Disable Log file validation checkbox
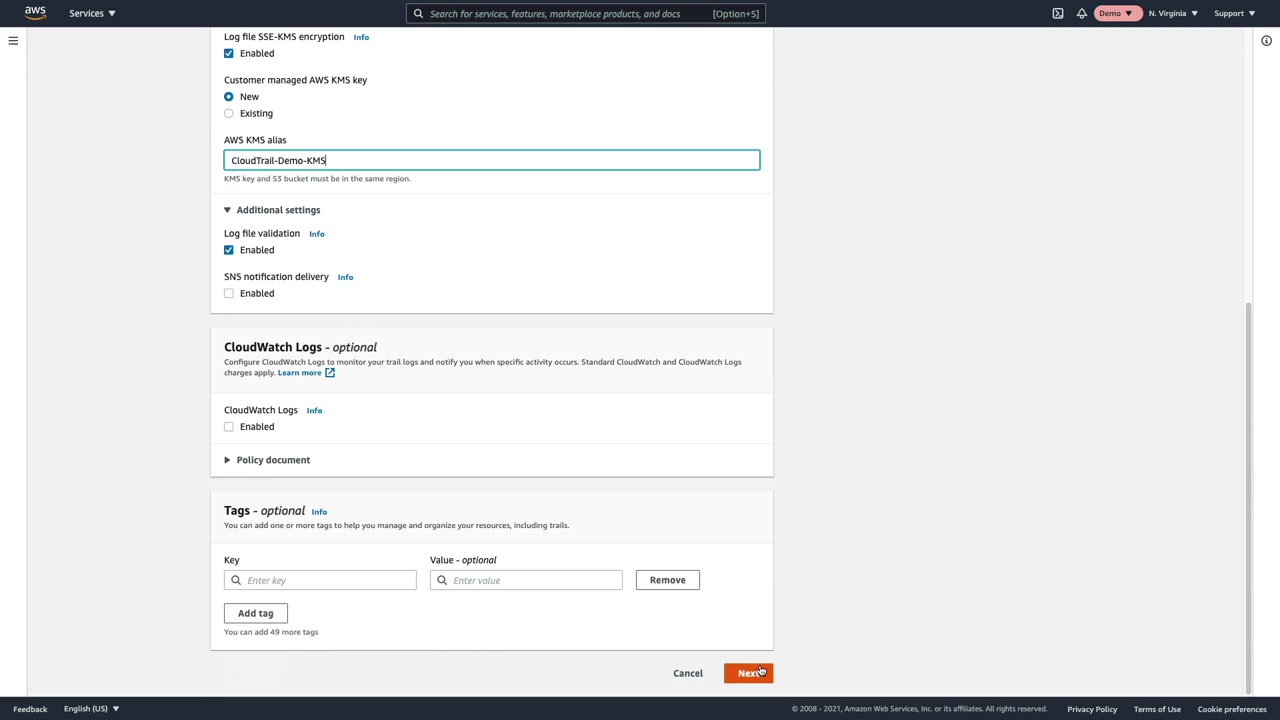1280x720 pixels. 229,250
